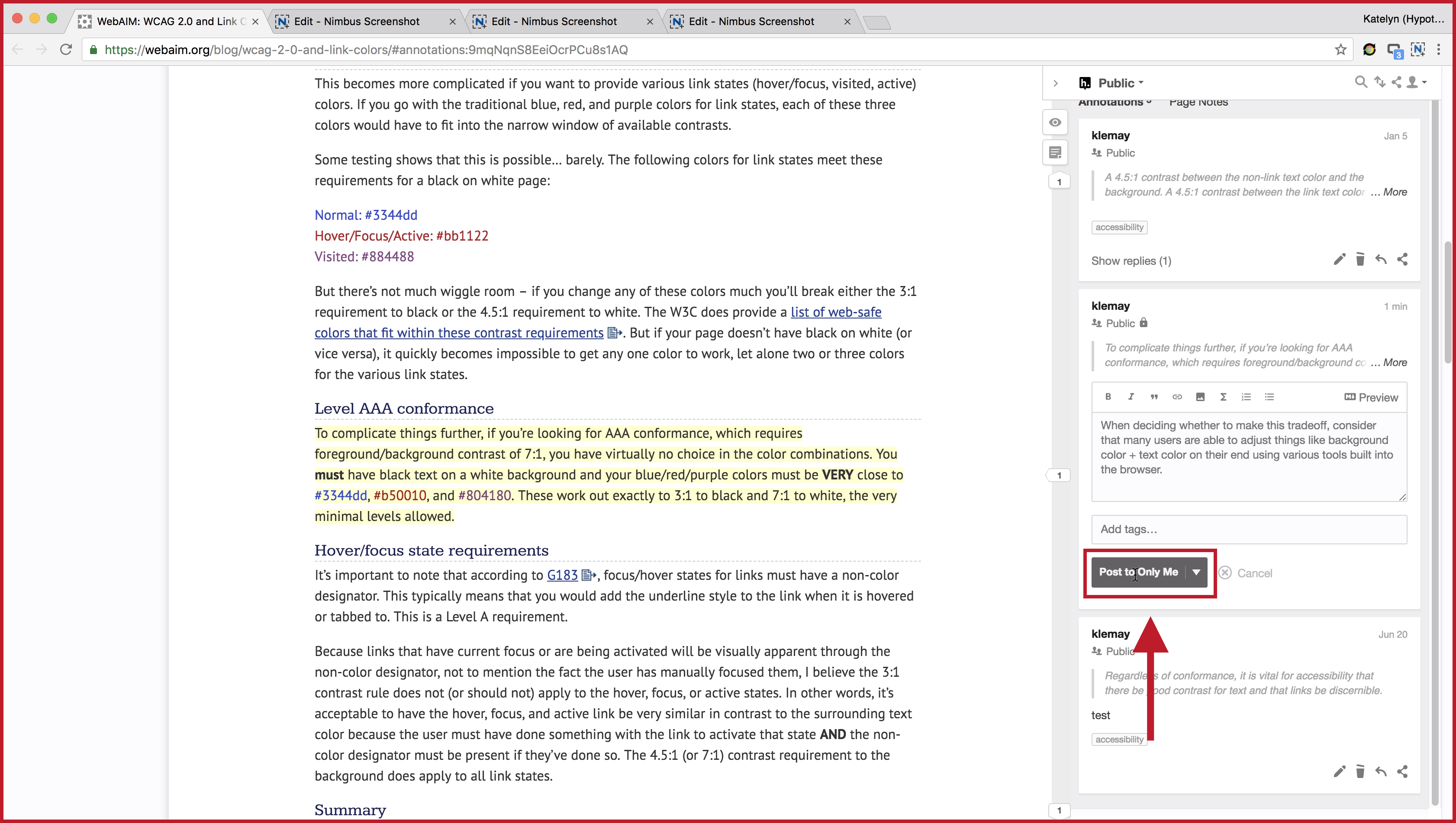Screen dimensions: 1456x823
Task: Reply to the Jan 5 klemay annotation
Action: pos(1381,260)
